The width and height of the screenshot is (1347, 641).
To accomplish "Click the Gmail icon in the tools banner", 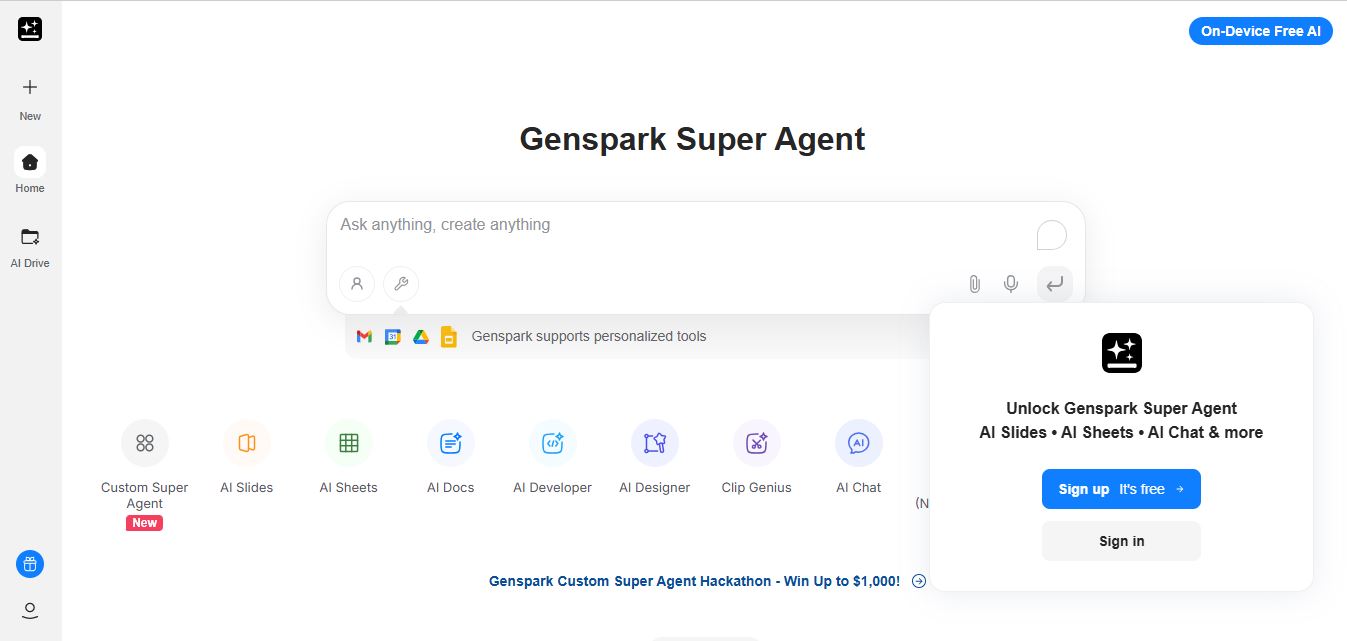I will point(364,336).
